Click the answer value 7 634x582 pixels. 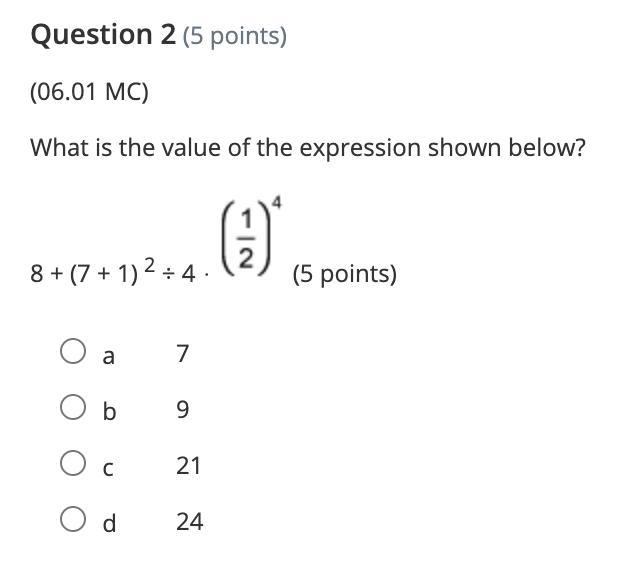click(x=182, y=354)
